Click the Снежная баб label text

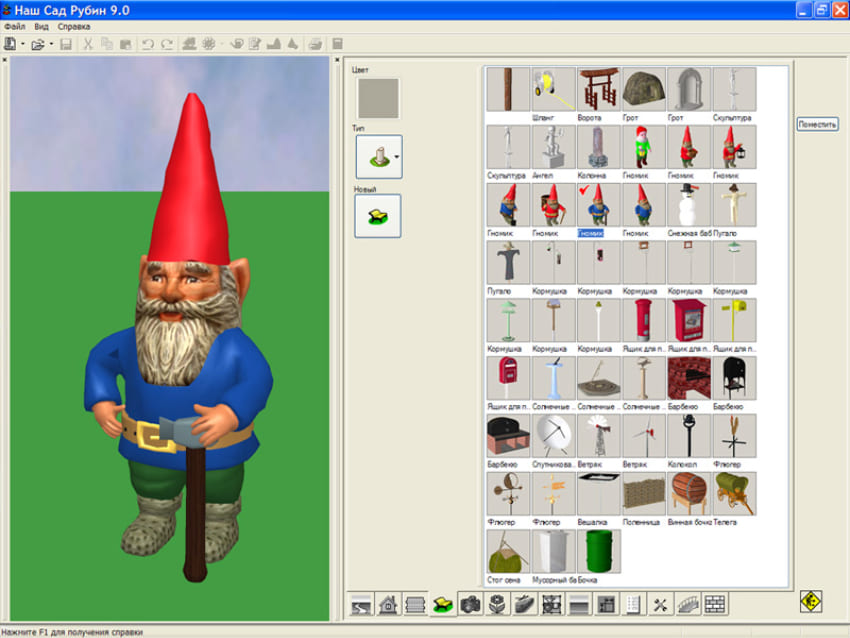tap(690, 233)
